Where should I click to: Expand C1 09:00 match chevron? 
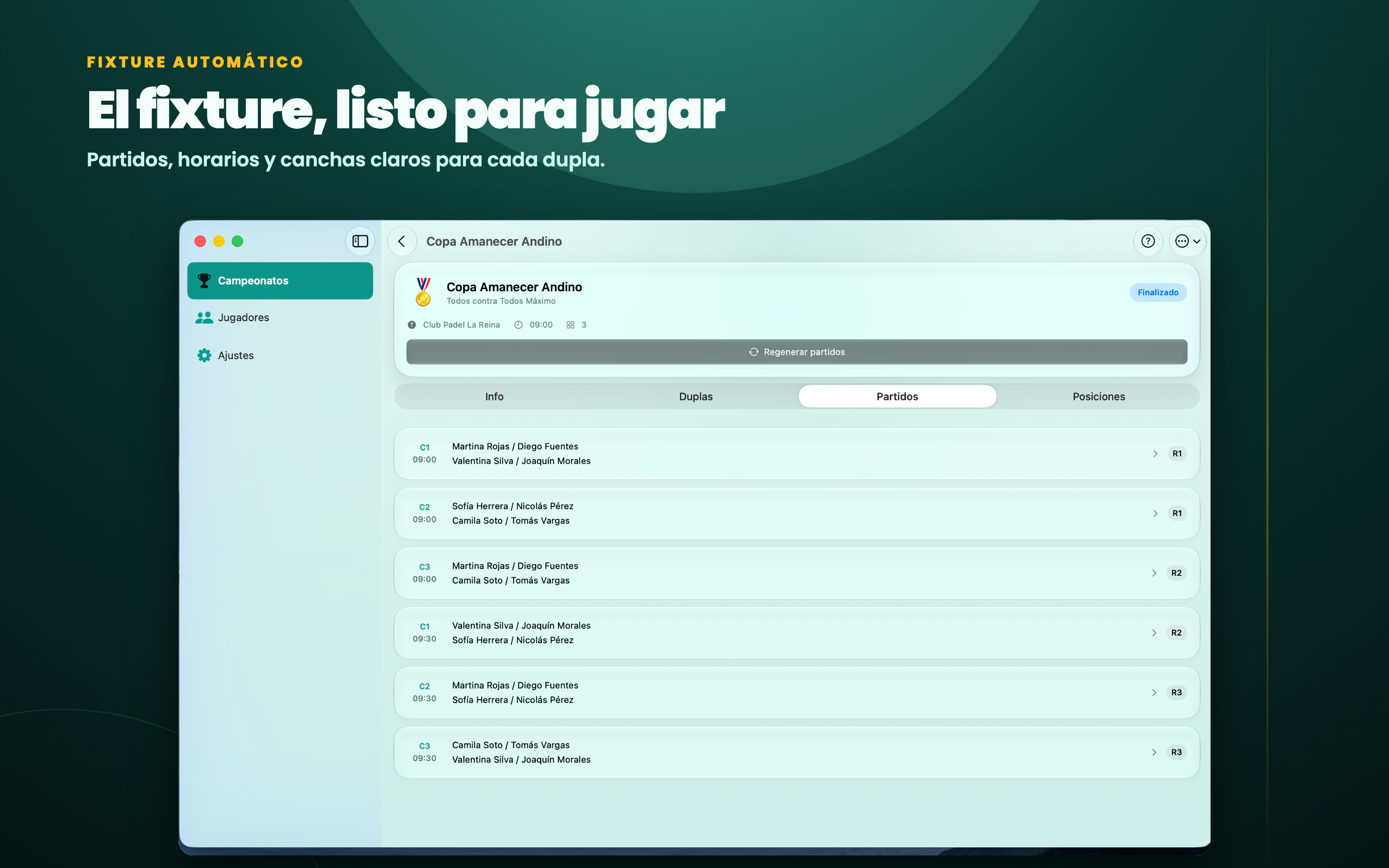coord(1155,453)
